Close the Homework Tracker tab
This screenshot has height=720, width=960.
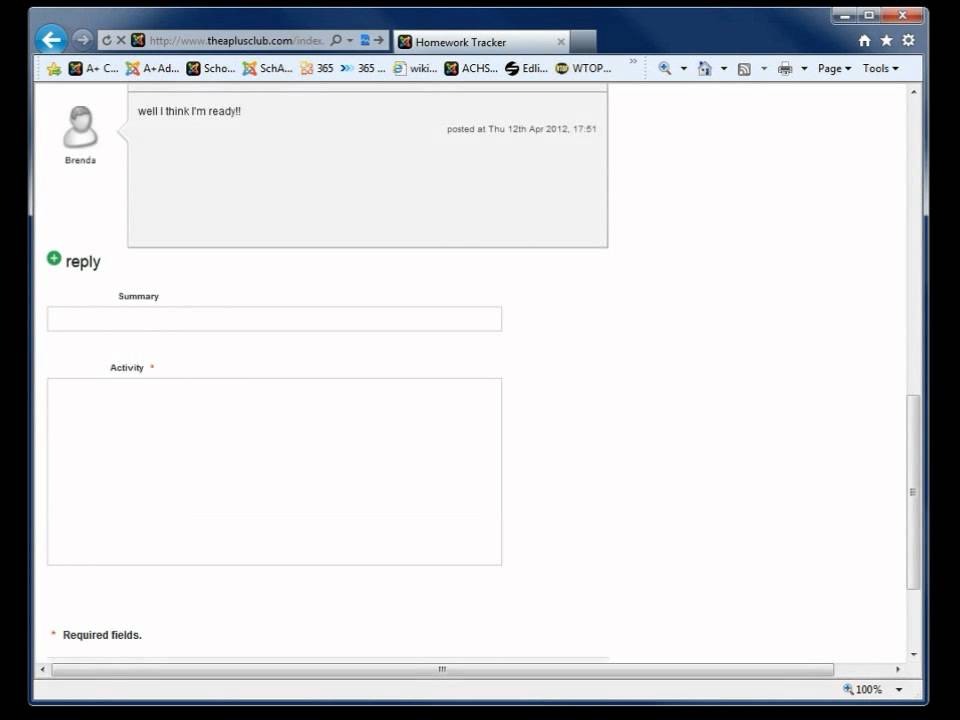point(560,42)
